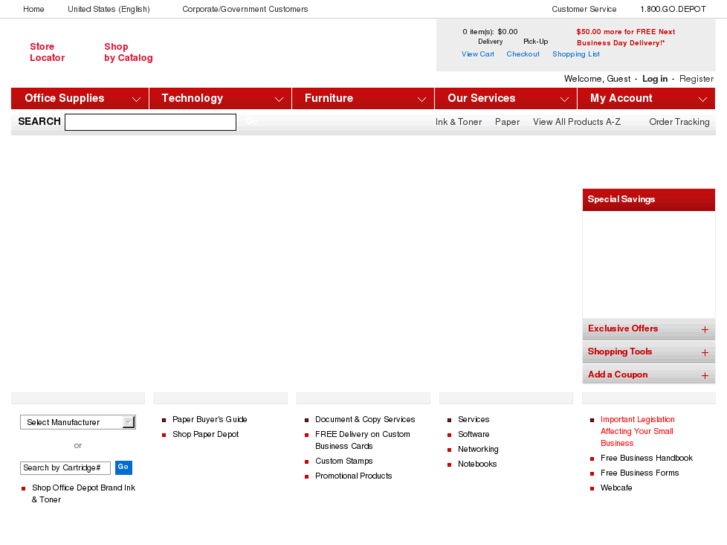
Task: Go to the Home link
Action: [34, 9]
